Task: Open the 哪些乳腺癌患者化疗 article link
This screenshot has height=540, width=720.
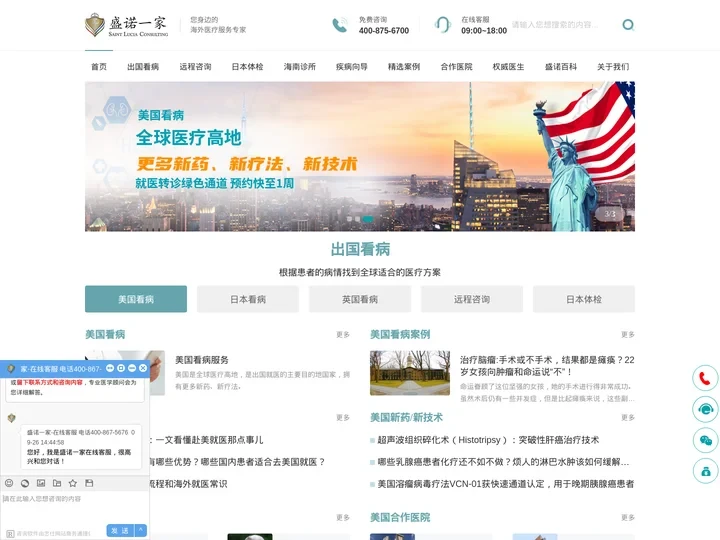Action: 503,462
